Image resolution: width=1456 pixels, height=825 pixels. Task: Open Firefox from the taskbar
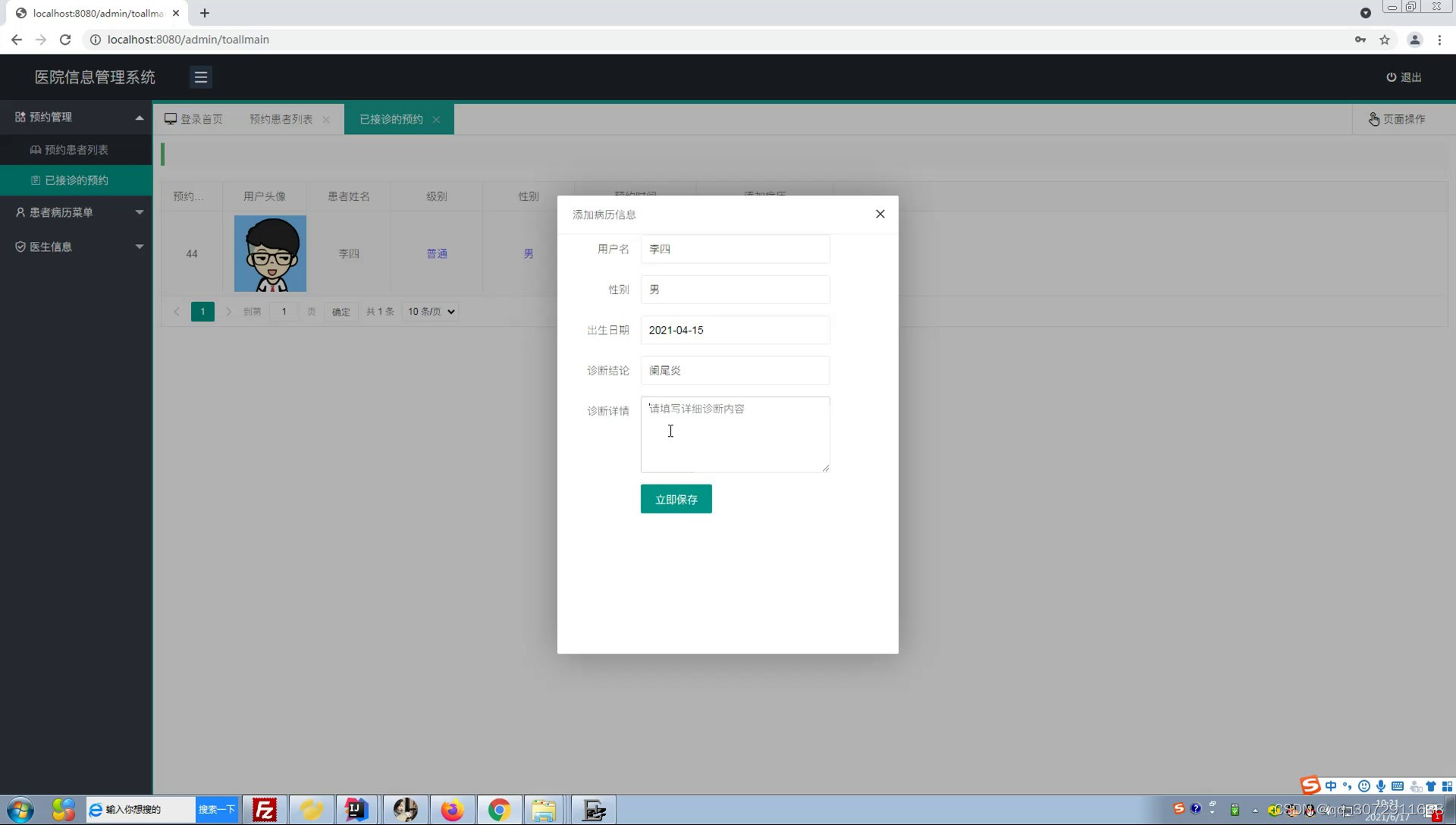pyautogui.click(x=452, y=810)
